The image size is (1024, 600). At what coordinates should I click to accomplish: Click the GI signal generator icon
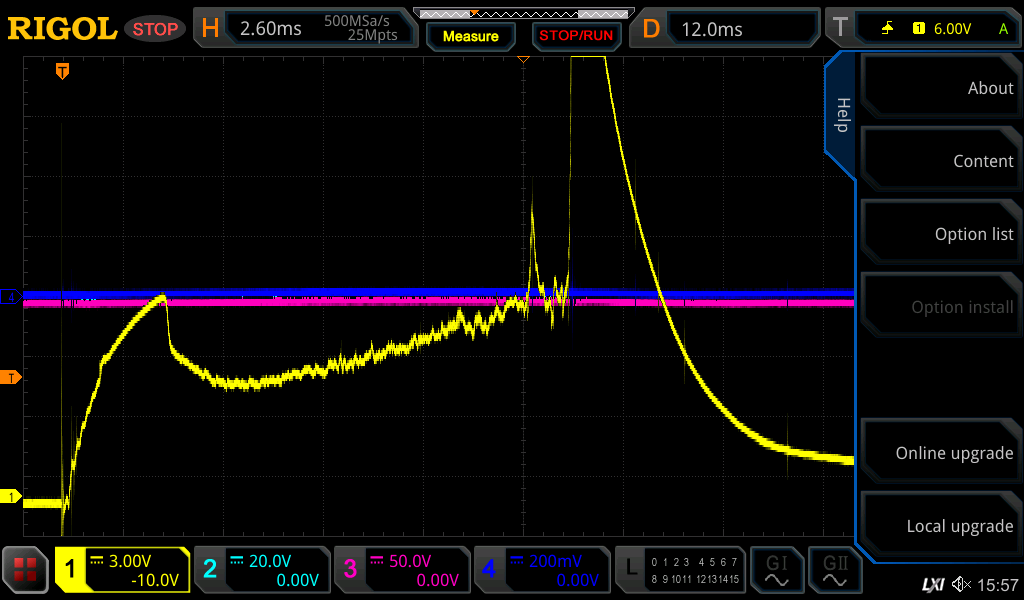pos(777,570)
